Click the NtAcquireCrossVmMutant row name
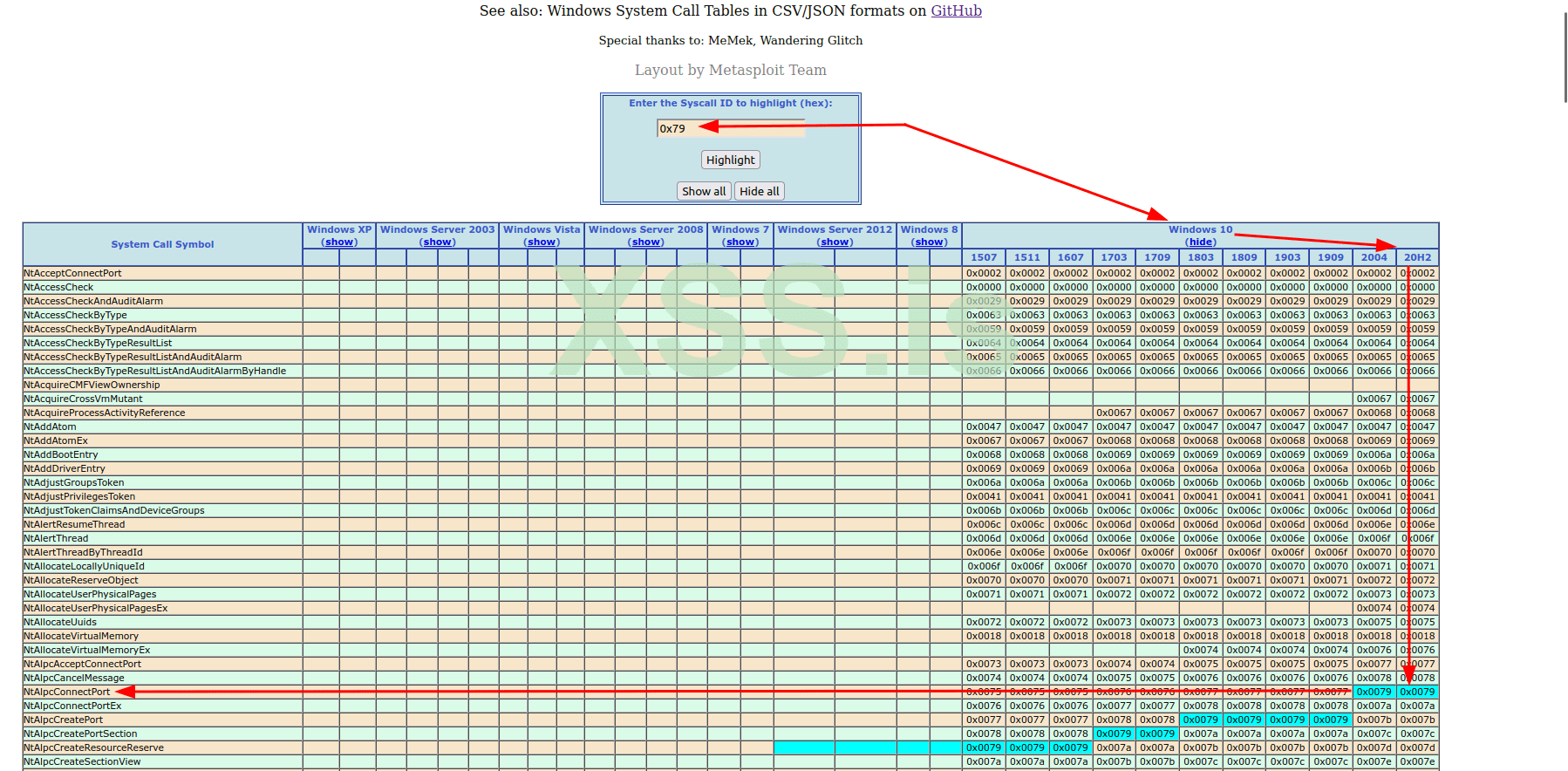This screenshot has height=771, width=1568. coord(83,399)
